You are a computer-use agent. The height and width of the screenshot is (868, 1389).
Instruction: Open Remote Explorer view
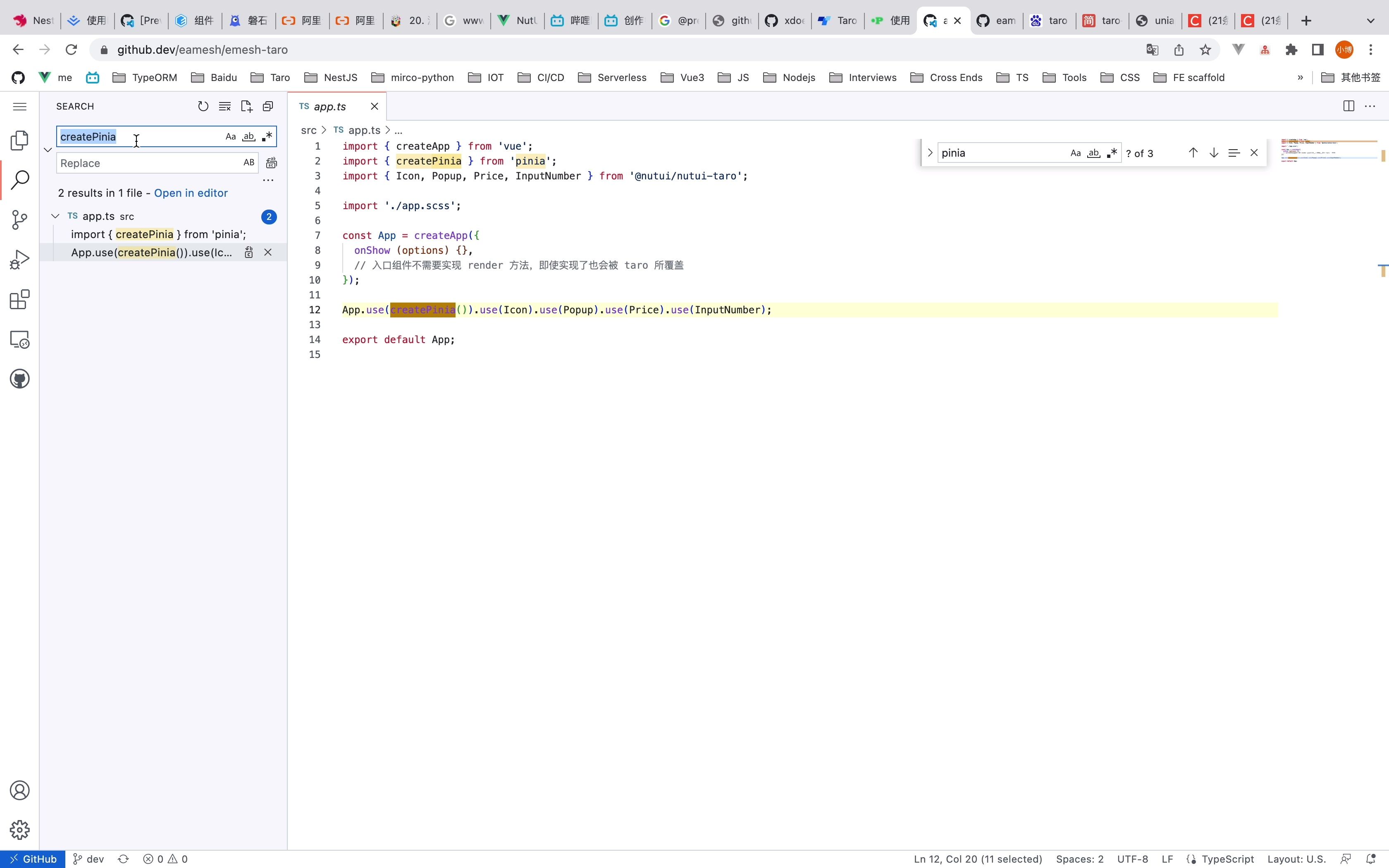(x=19, y=339)
